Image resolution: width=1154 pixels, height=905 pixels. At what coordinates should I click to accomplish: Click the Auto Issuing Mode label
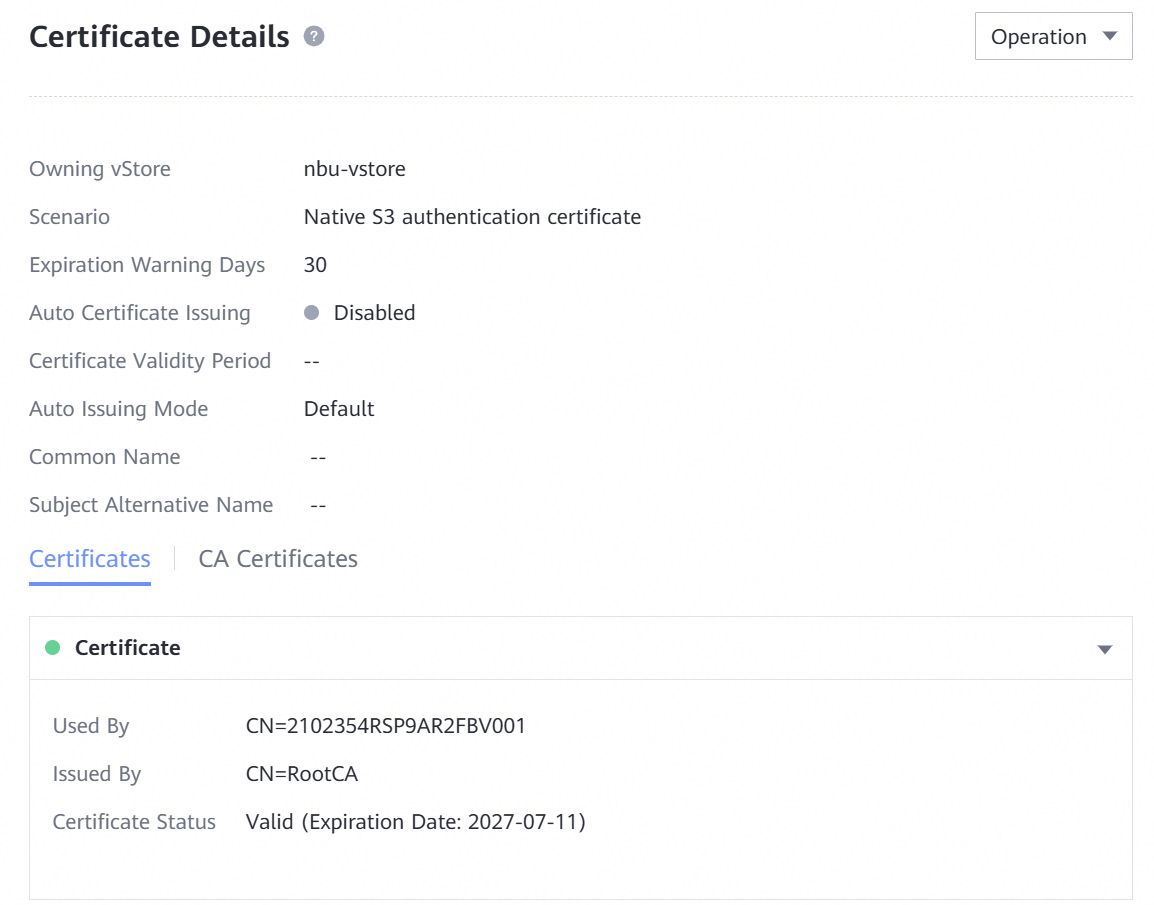(x=118, y=409)
